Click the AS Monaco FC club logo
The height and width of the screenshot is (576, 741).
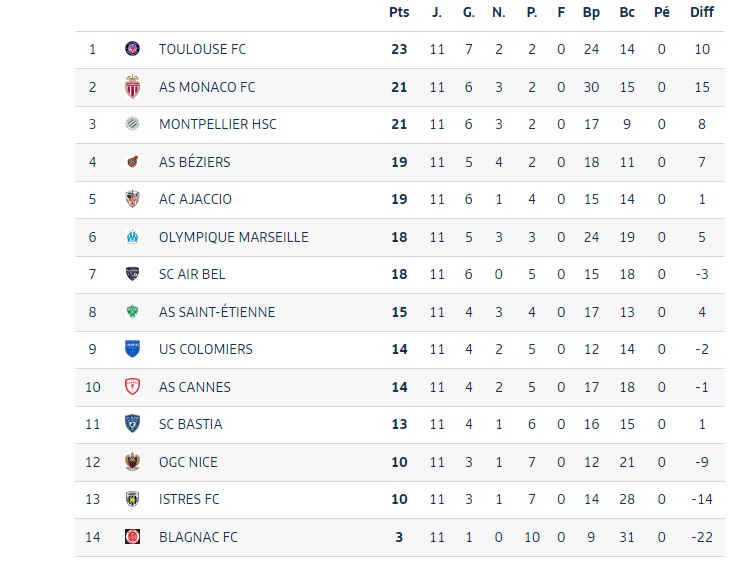133,87
